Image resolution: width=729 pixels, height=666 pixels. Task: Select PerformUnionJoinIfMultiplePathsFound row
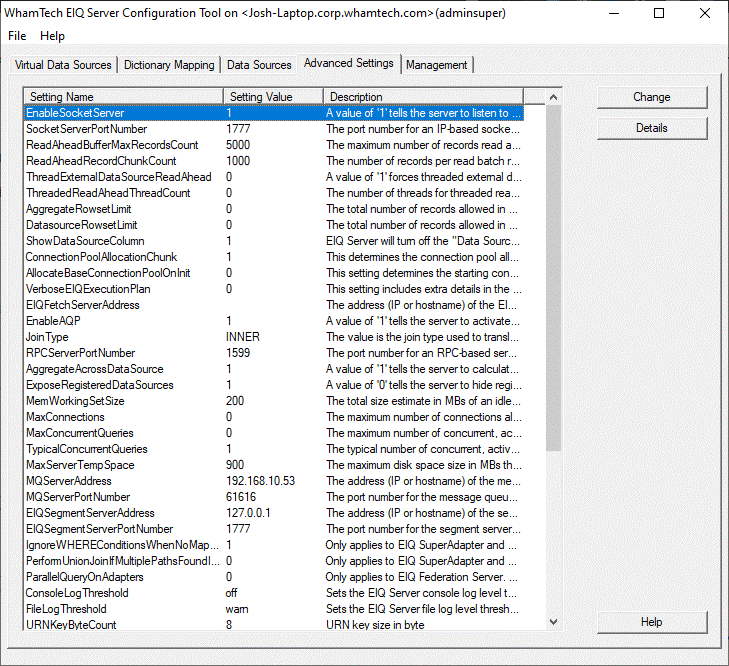coord(274,561)
